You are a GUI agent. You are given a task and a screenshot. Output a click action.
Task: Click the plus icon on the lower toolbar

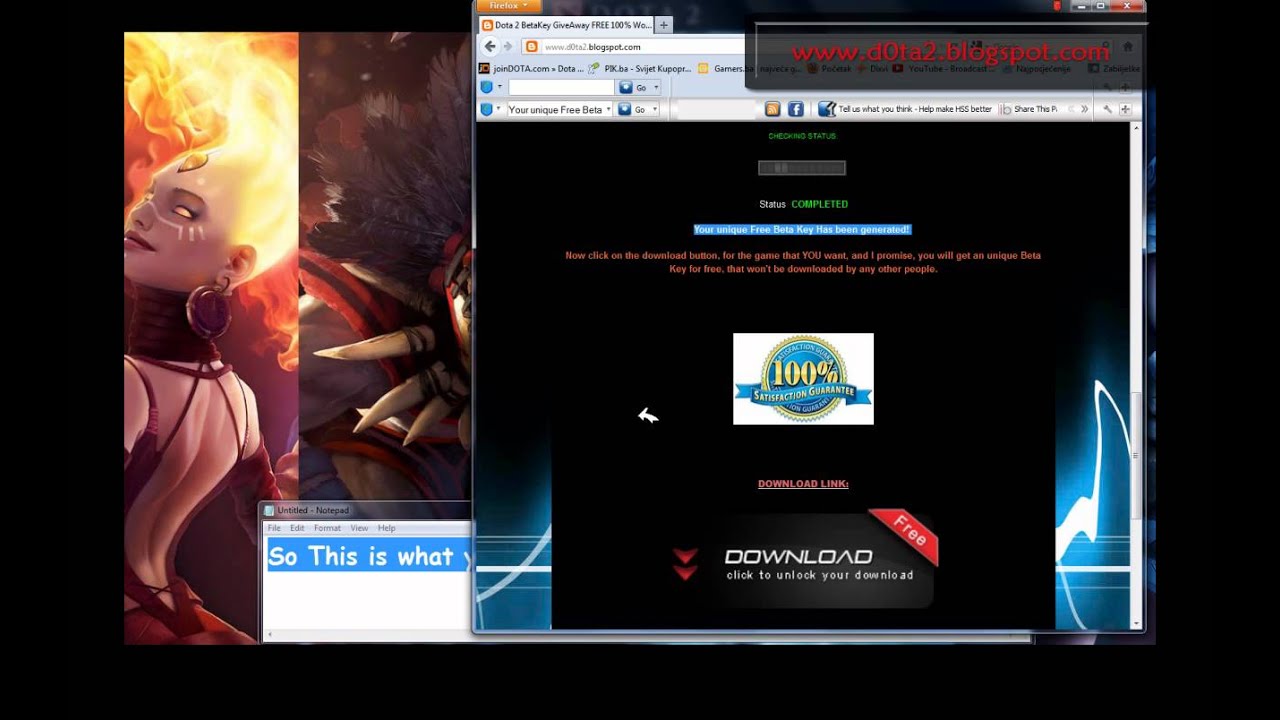(x=1125, y=109)
